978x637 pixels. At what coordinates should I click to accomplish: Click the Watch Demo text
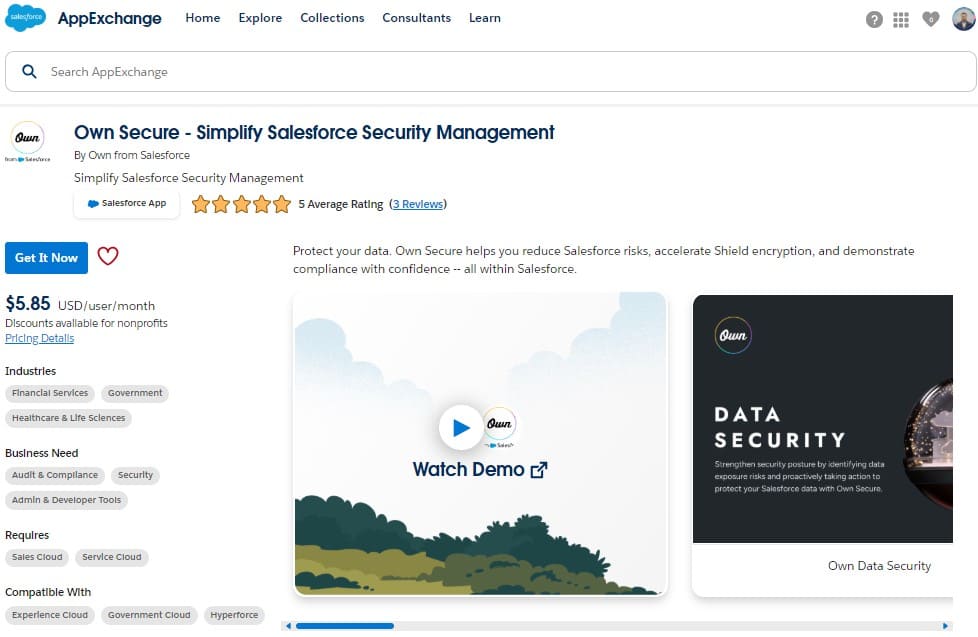click(x=468, y=469)
